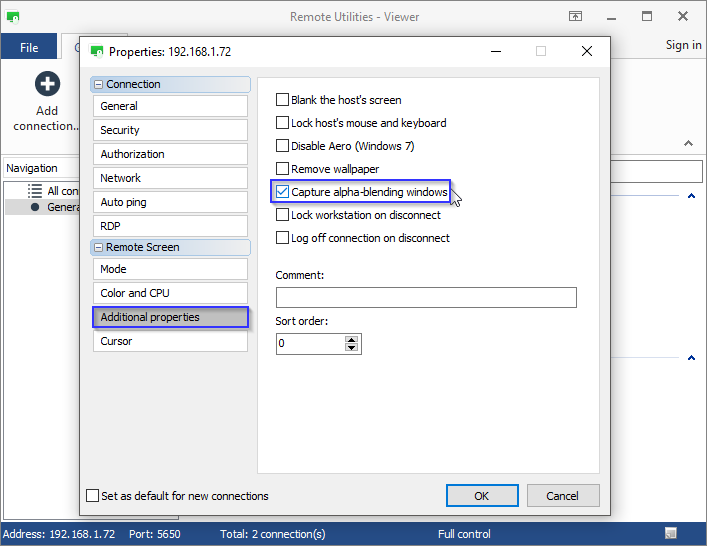
Task: Increase the Sort order value
Action: point(351,339)
